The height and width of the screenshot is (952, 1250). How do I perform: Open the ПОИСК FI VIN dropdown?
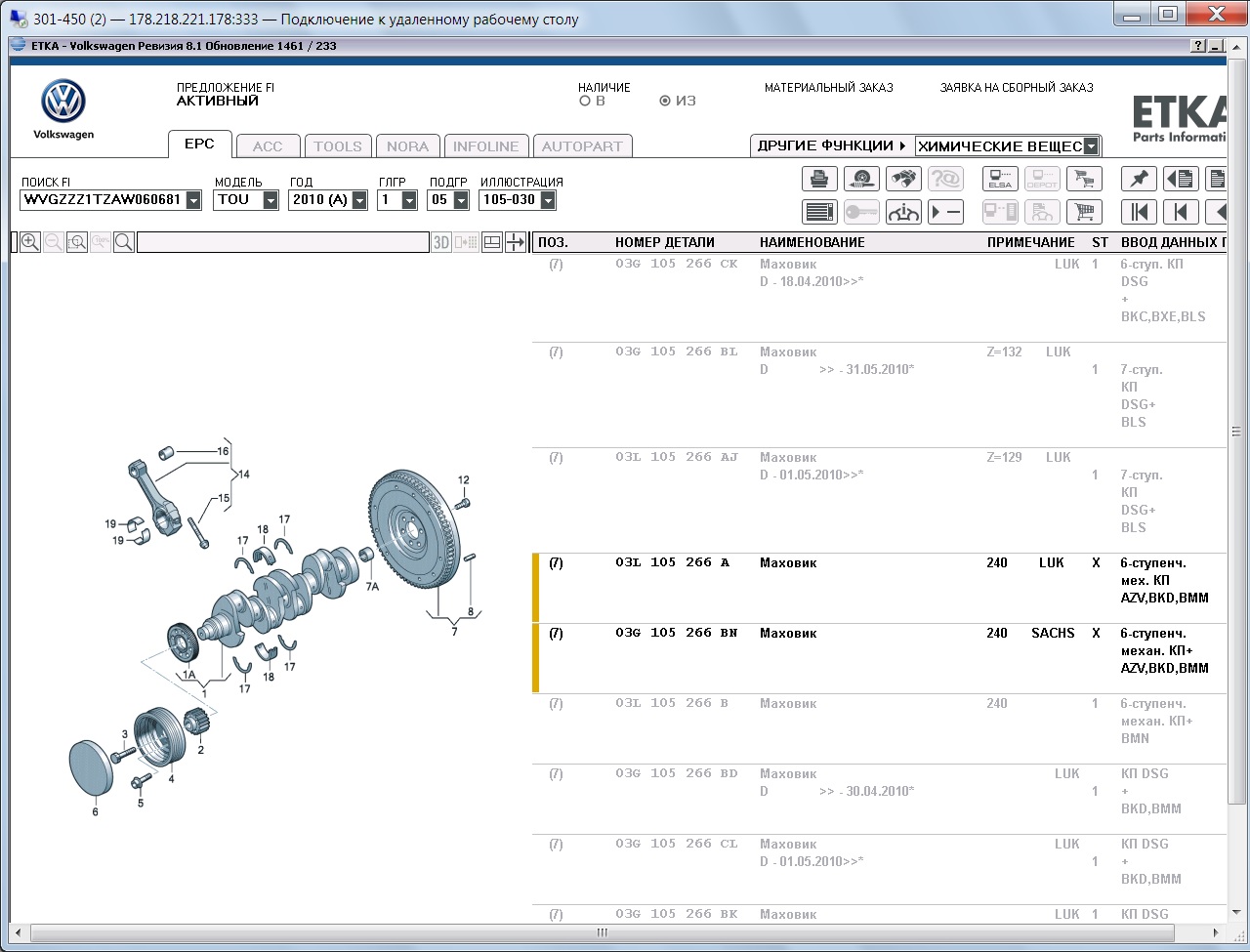click(x=193, y=200)
